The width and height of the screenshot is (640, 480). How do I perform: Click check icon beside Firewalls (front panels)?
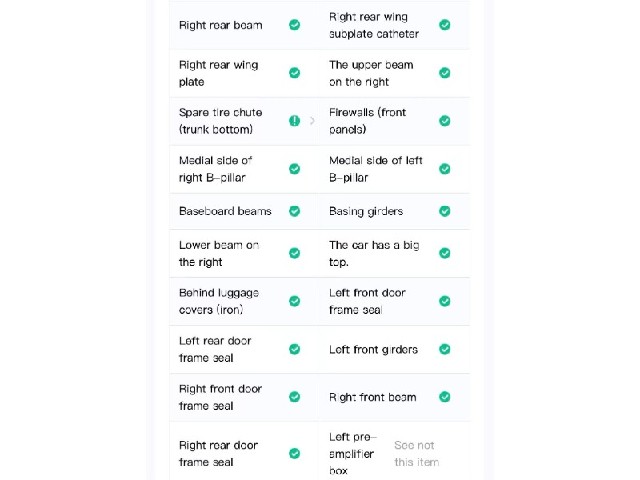tap(444, 121)
